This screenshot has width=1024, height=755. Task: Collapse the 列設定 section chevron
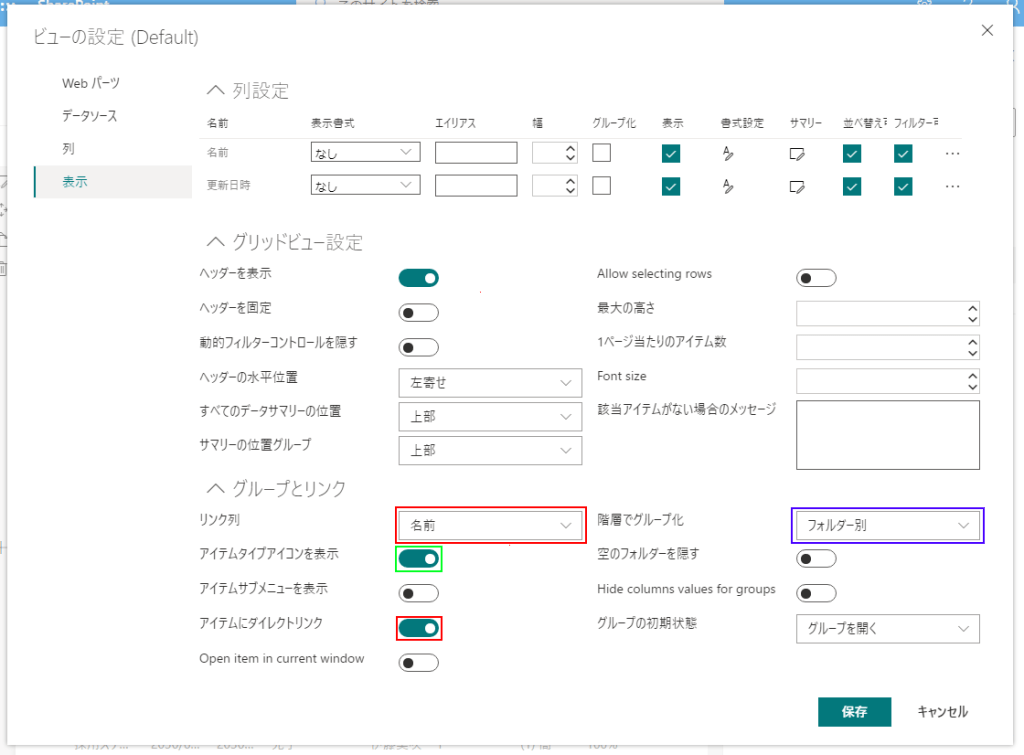tap(215, 91)
